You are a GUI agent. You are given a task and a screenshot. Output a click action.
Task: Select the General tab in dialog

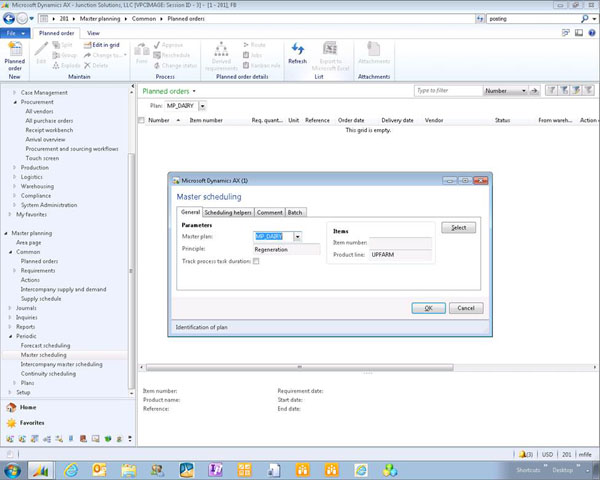point(190,212)
